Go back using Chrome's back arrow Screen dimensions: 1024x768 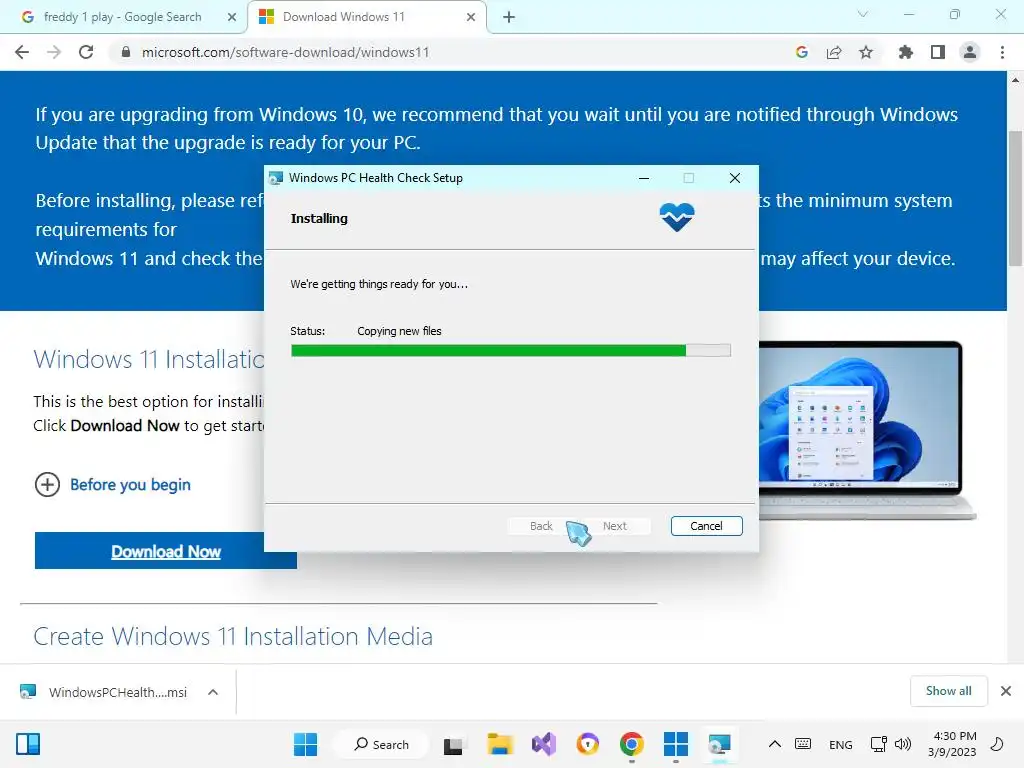[x=22, y=52]
